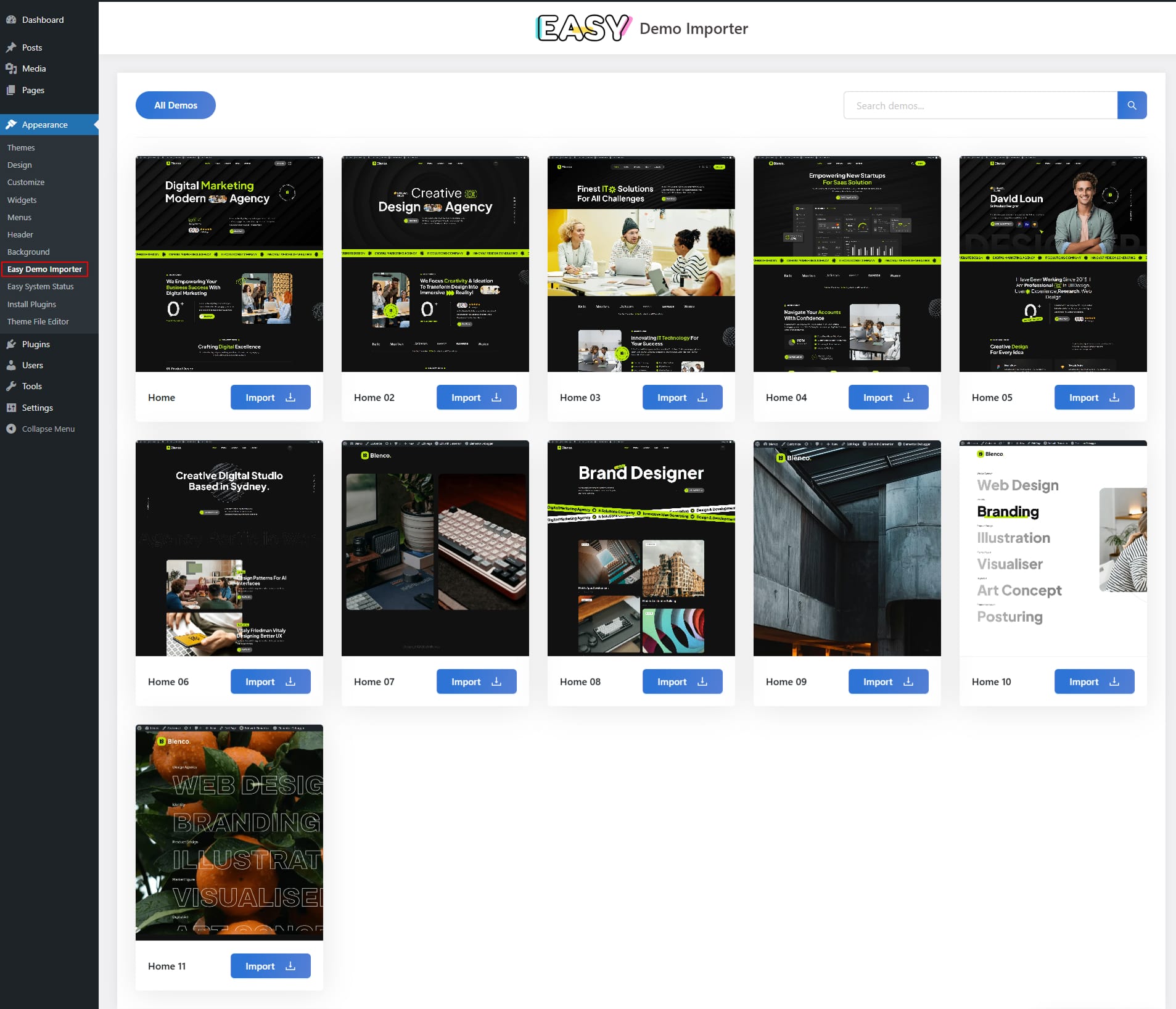The height and width of the screenshot is (1009, 1176).
Task: Click download icon on Home 09 card
Action: pos(908,682)
